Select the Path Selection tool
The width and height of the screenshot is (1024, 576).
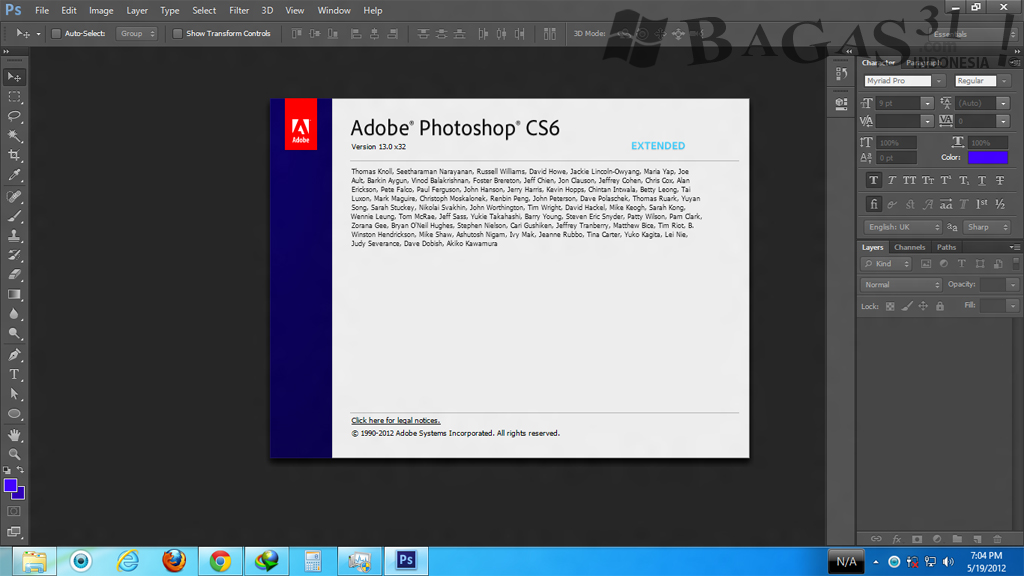14,394
